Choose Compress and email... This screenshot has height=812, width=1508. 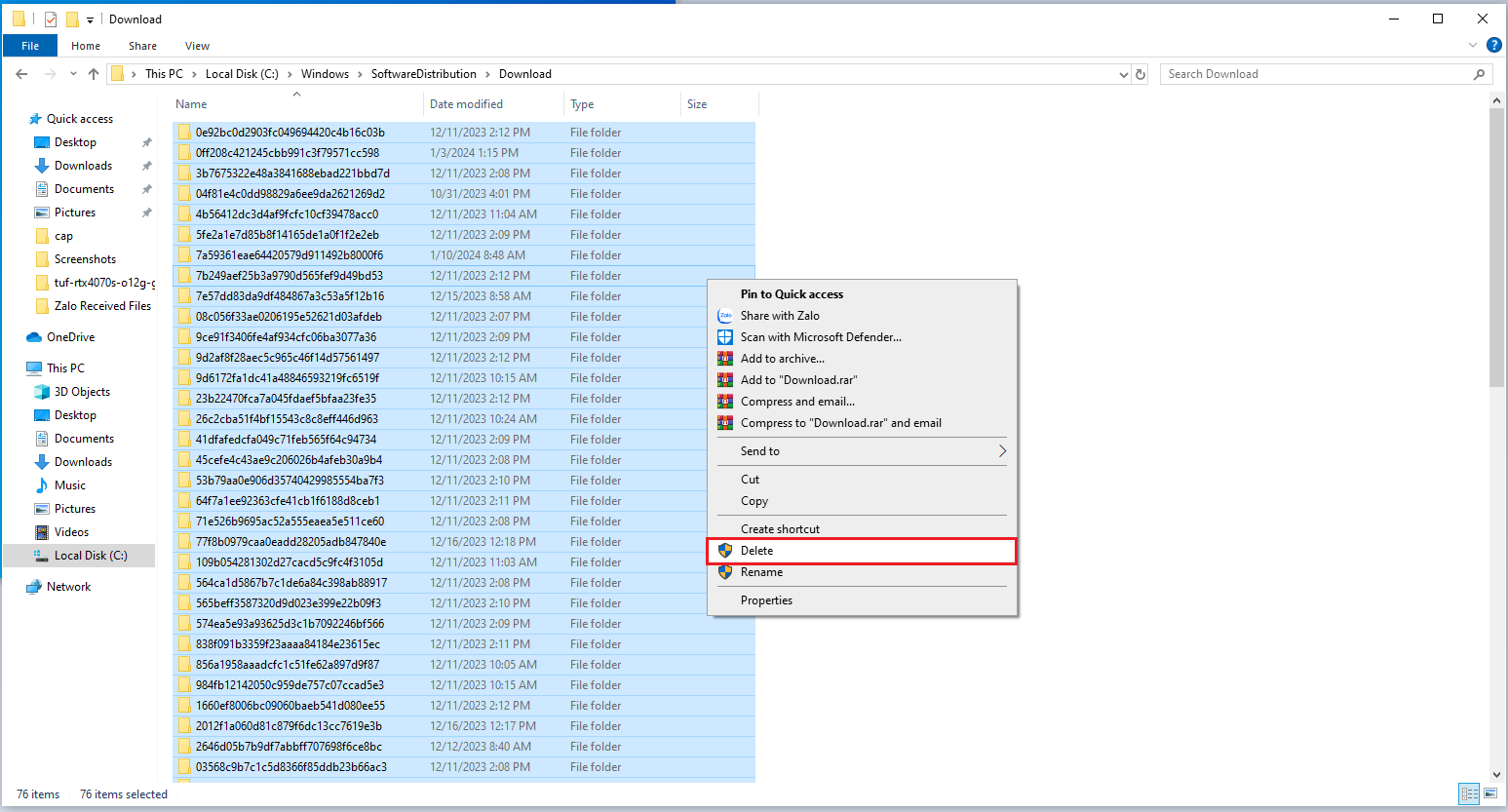pyautogui.click(x=862, y=402)
